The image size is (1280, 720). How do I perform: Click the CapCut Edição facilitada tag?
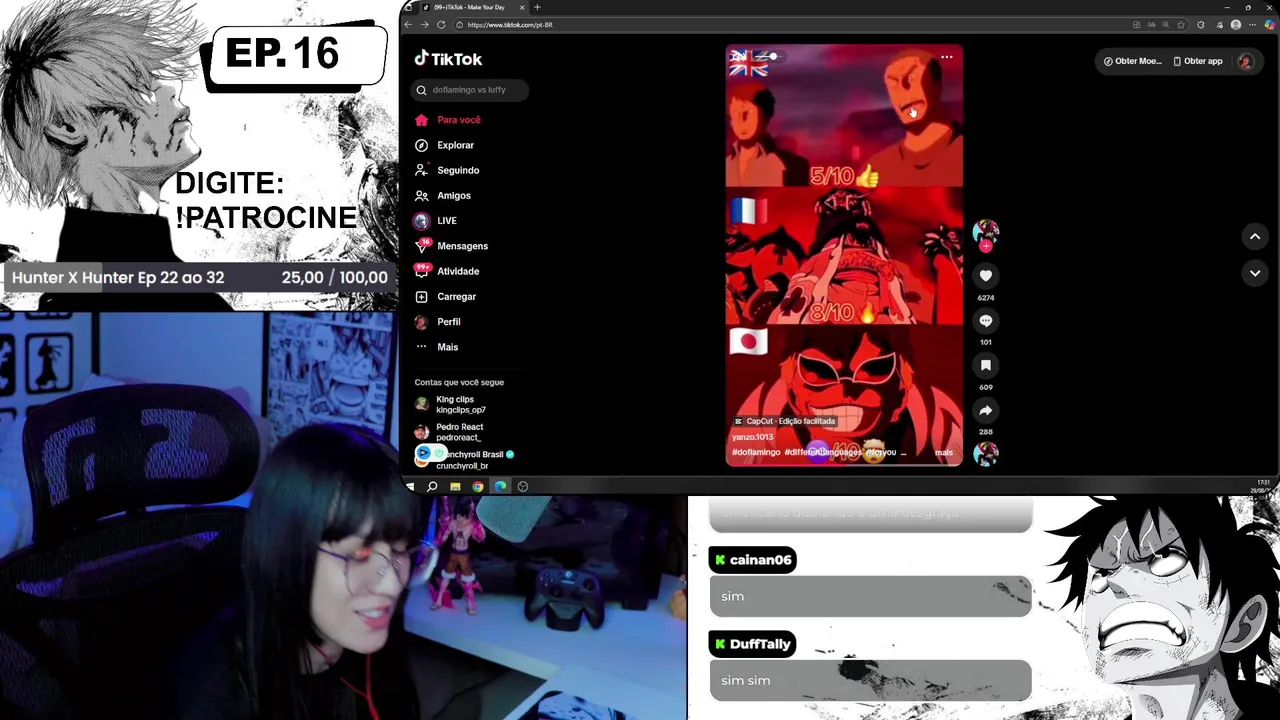tap(784, 421)
